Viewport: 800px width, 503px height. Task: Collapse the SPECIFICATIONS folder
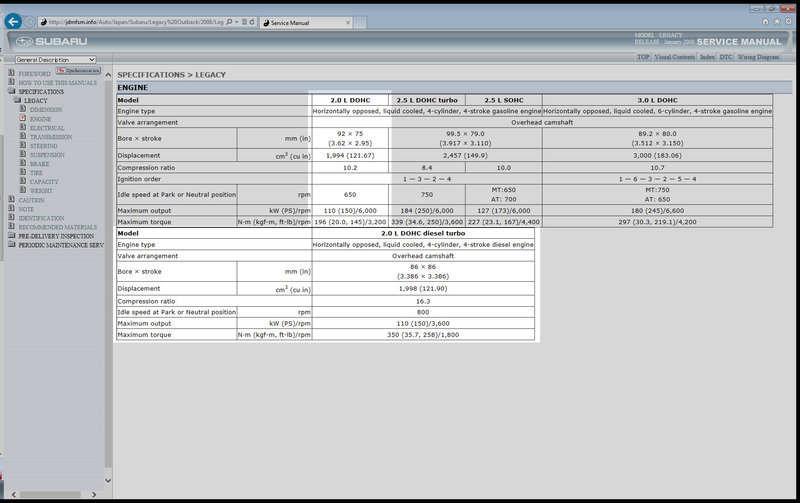(12, 91)
